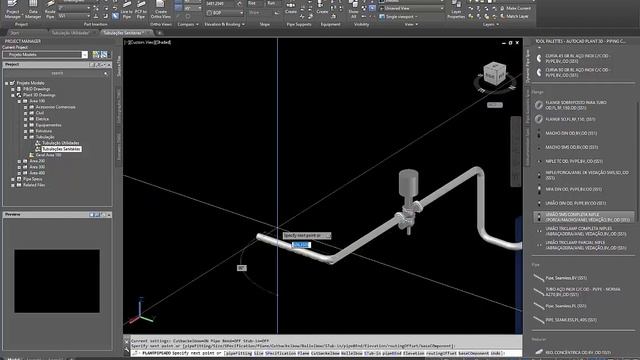This screenshot has height=360, width=640.
Task: Expand the Area 200 tree node
Action: tap(19, 161)
